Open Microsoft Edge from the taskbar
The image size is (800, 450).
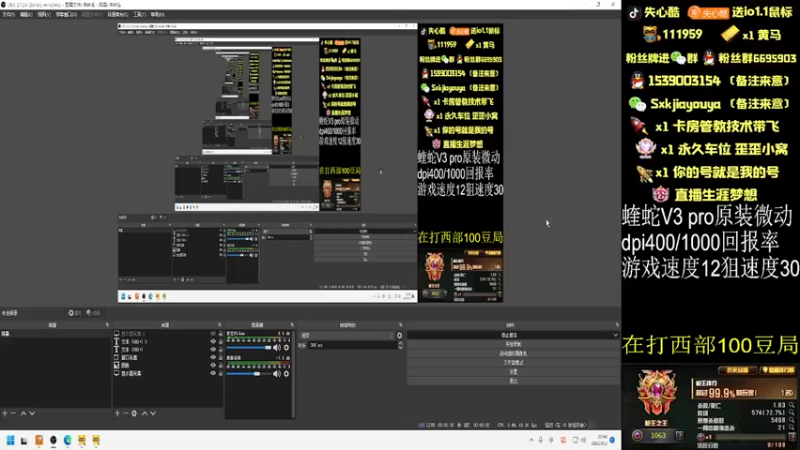pyautogui.click(x=67, y=440)
